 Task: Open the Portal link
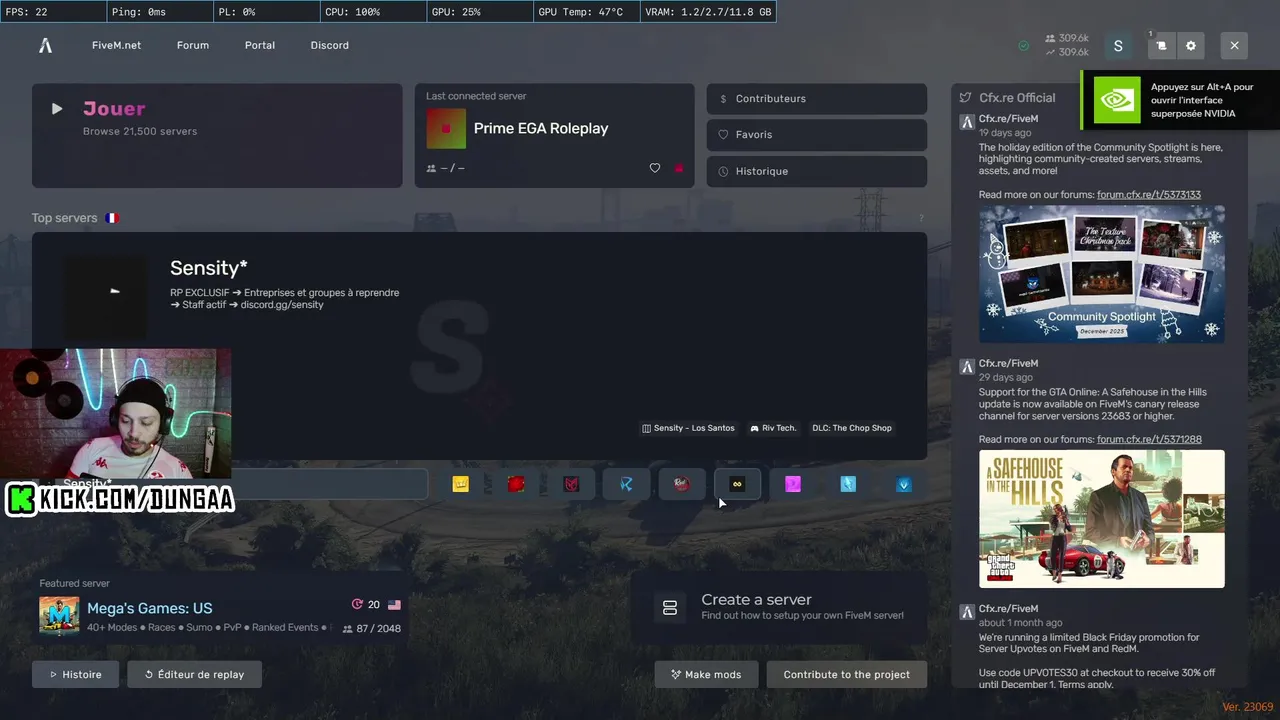pos(260,45)
